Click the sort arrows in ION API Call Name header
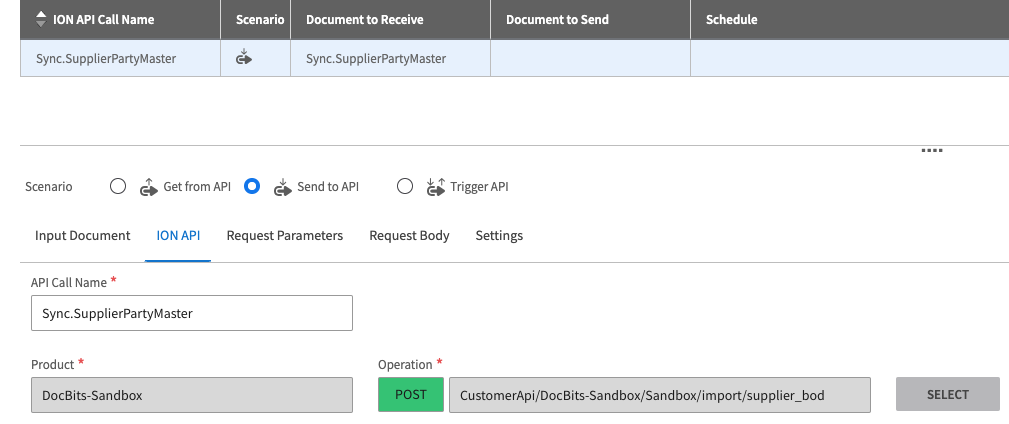This screenshot has width=1009, height=424. 40,19
